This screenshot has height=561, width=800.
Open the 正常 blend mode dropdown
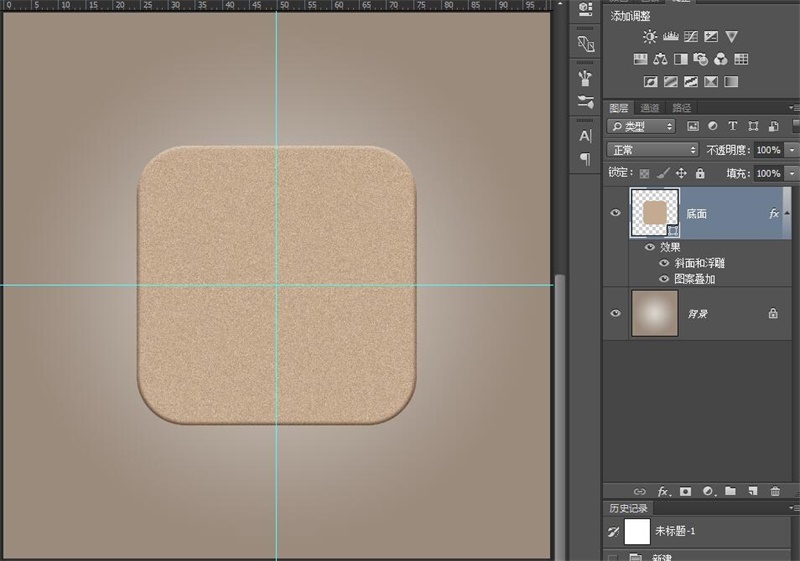(x=653, y=150)
